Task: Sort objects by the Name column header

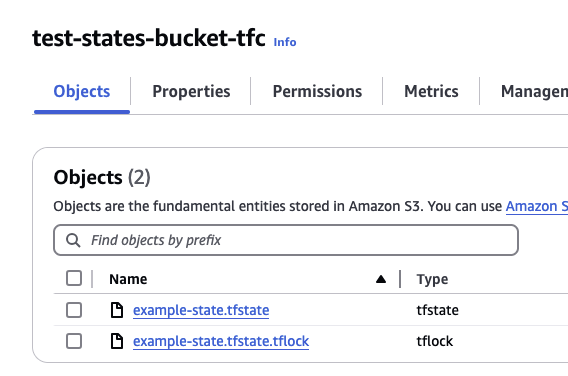Action: tap(128, 279)
